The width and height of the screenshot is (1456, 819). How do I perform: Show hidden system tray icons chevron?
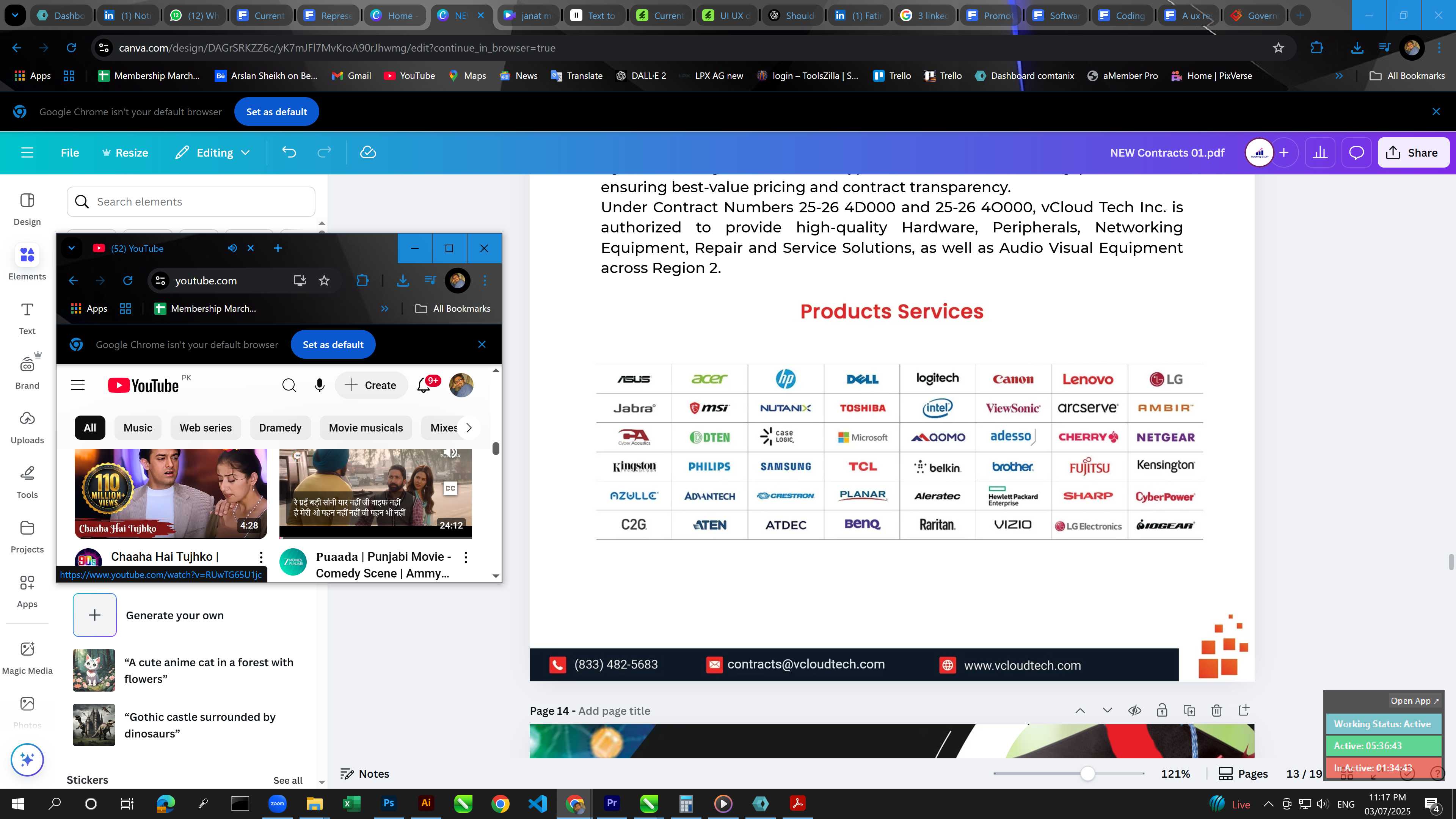1269,804
